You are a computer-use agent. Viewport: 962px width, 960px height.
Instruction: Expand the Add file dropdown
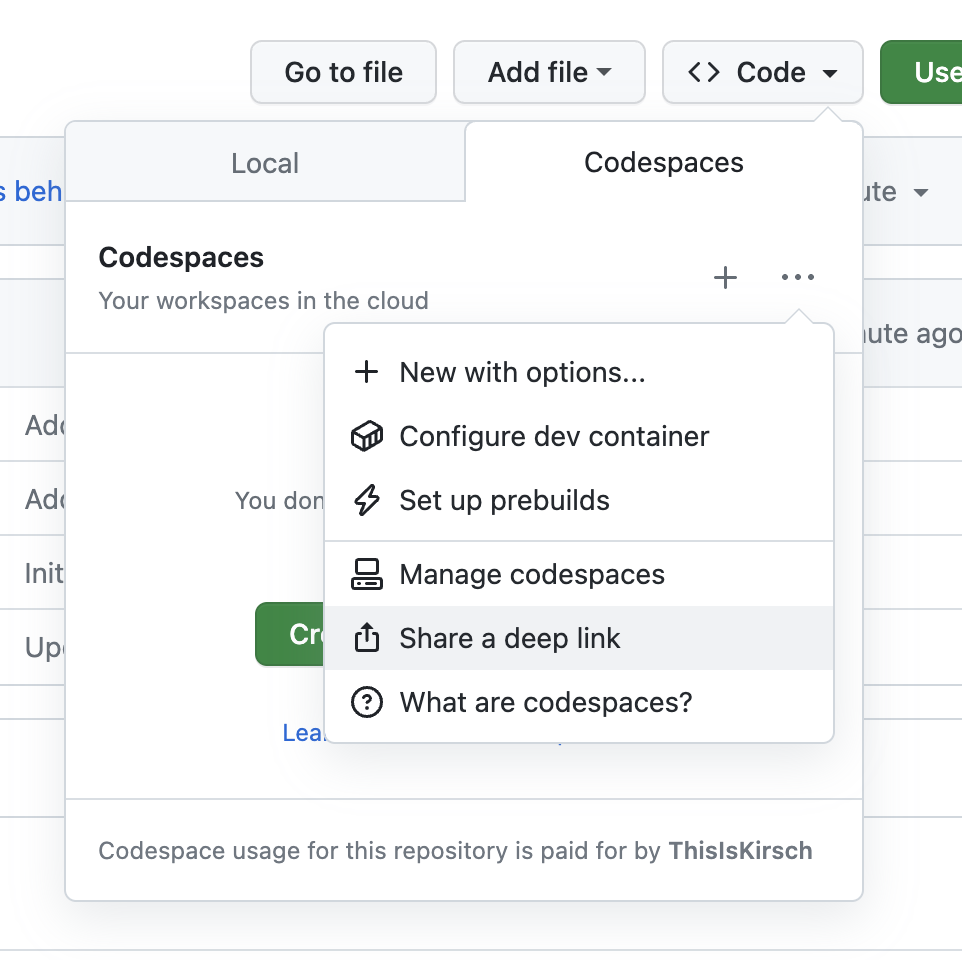(x=606, y=72)
